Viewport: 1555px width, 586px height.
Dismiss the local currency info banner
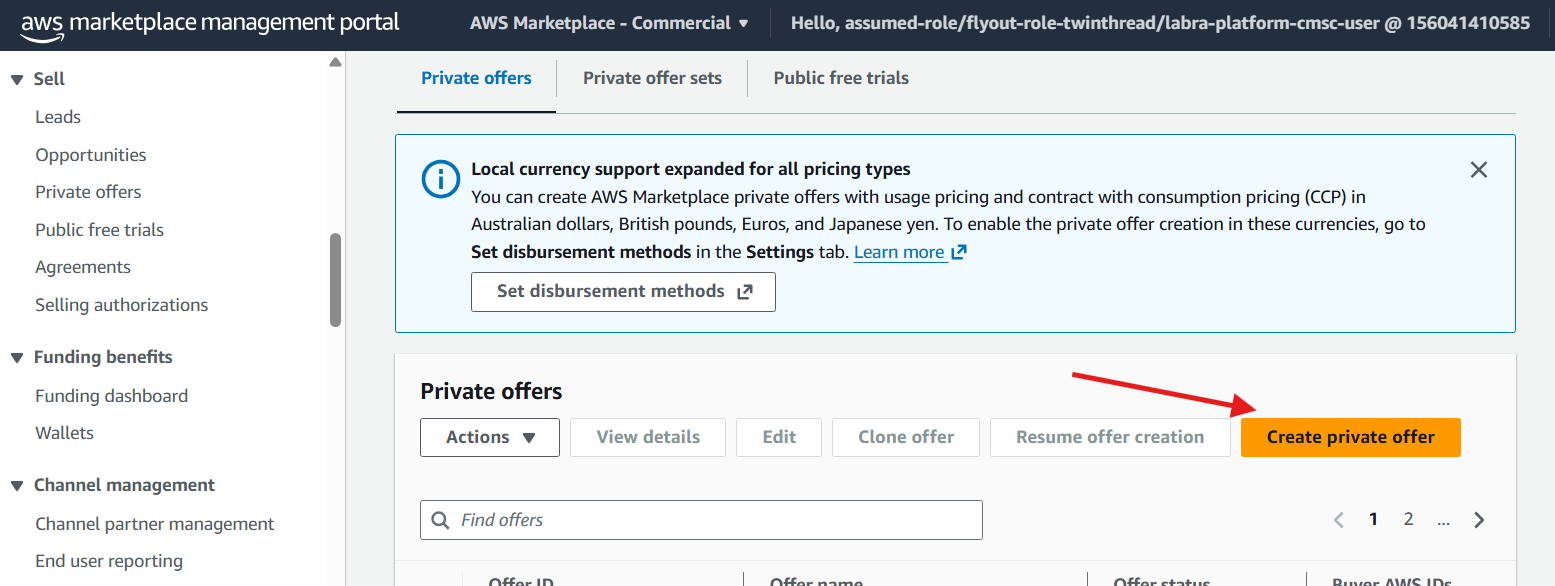tap(1479, 170)
